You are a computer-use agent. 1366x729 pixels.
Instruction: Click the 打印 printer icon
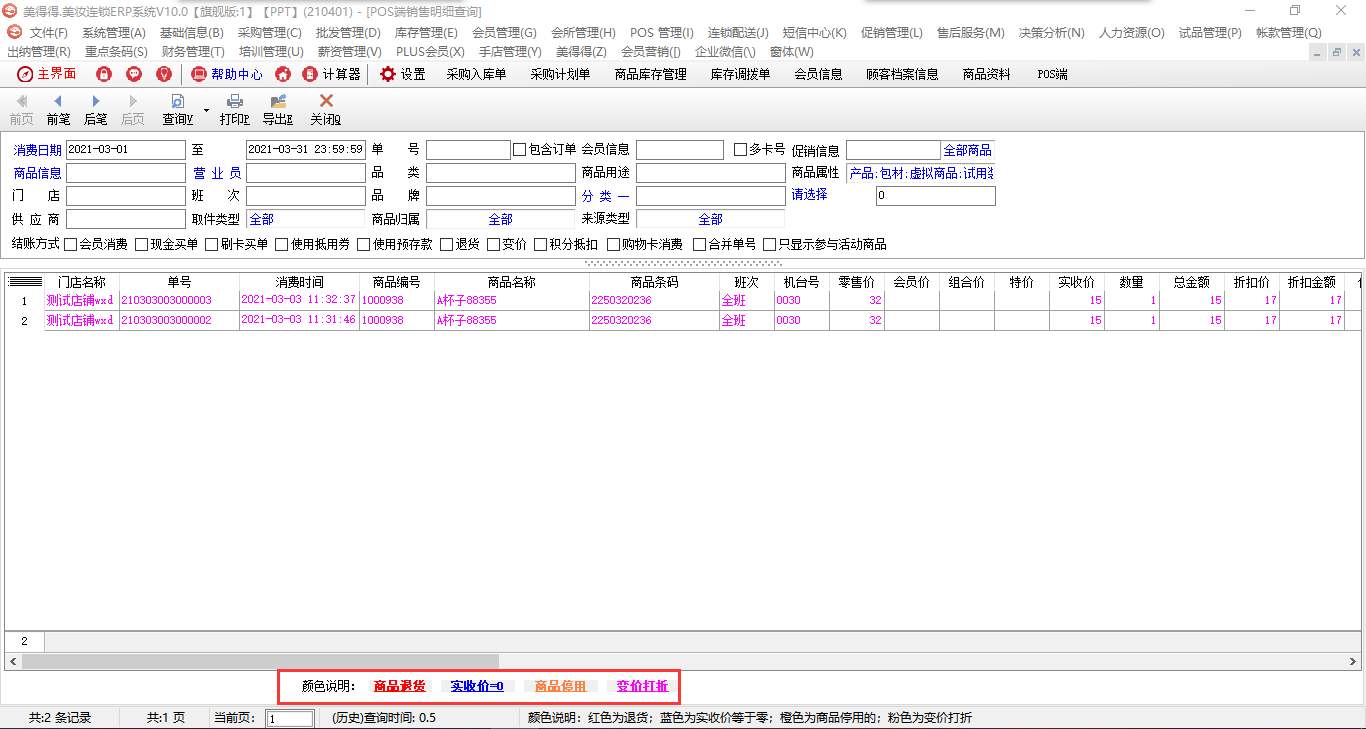(x=235, y=101)
